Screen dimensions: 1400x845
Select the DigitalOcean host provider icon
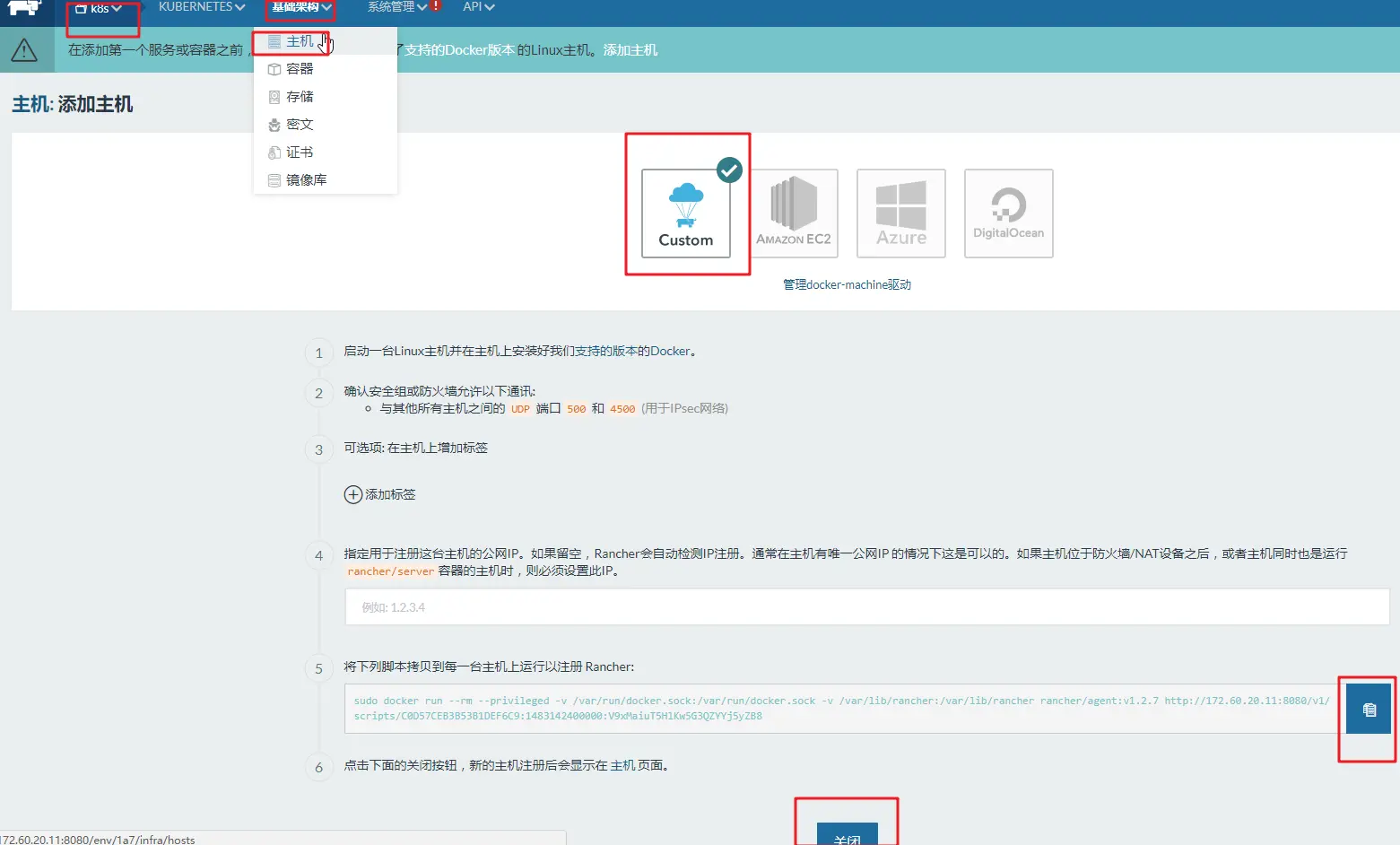click(x=1008, y=213)
